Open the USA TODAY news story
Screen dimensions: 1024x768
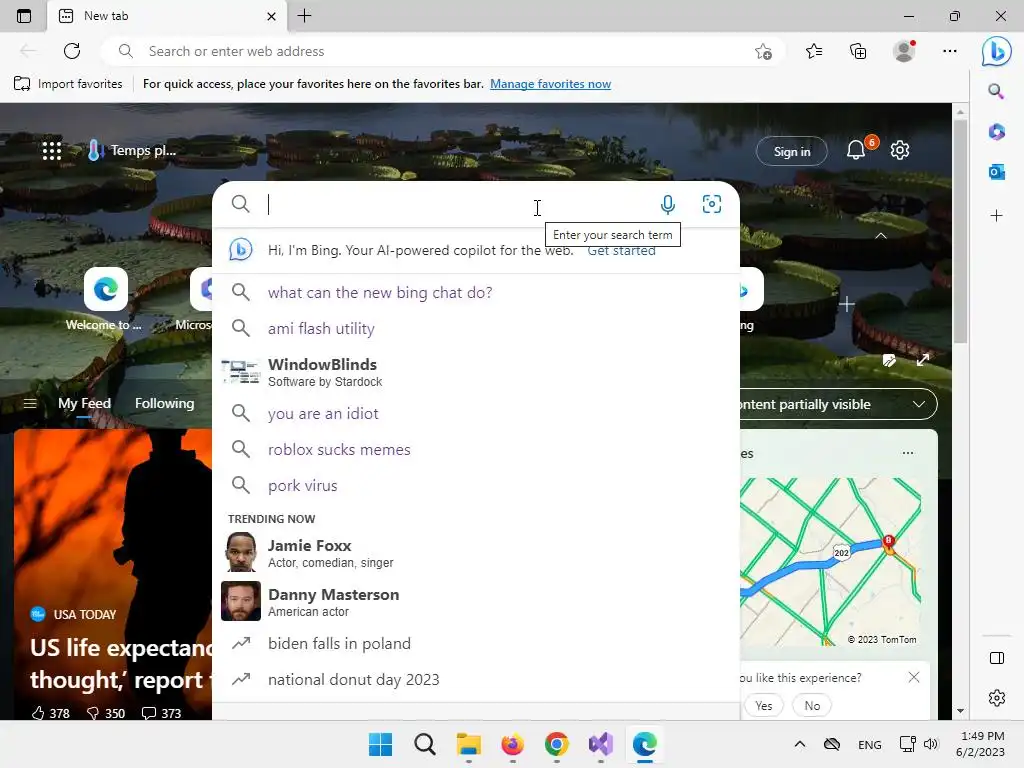tap(114, 575)
